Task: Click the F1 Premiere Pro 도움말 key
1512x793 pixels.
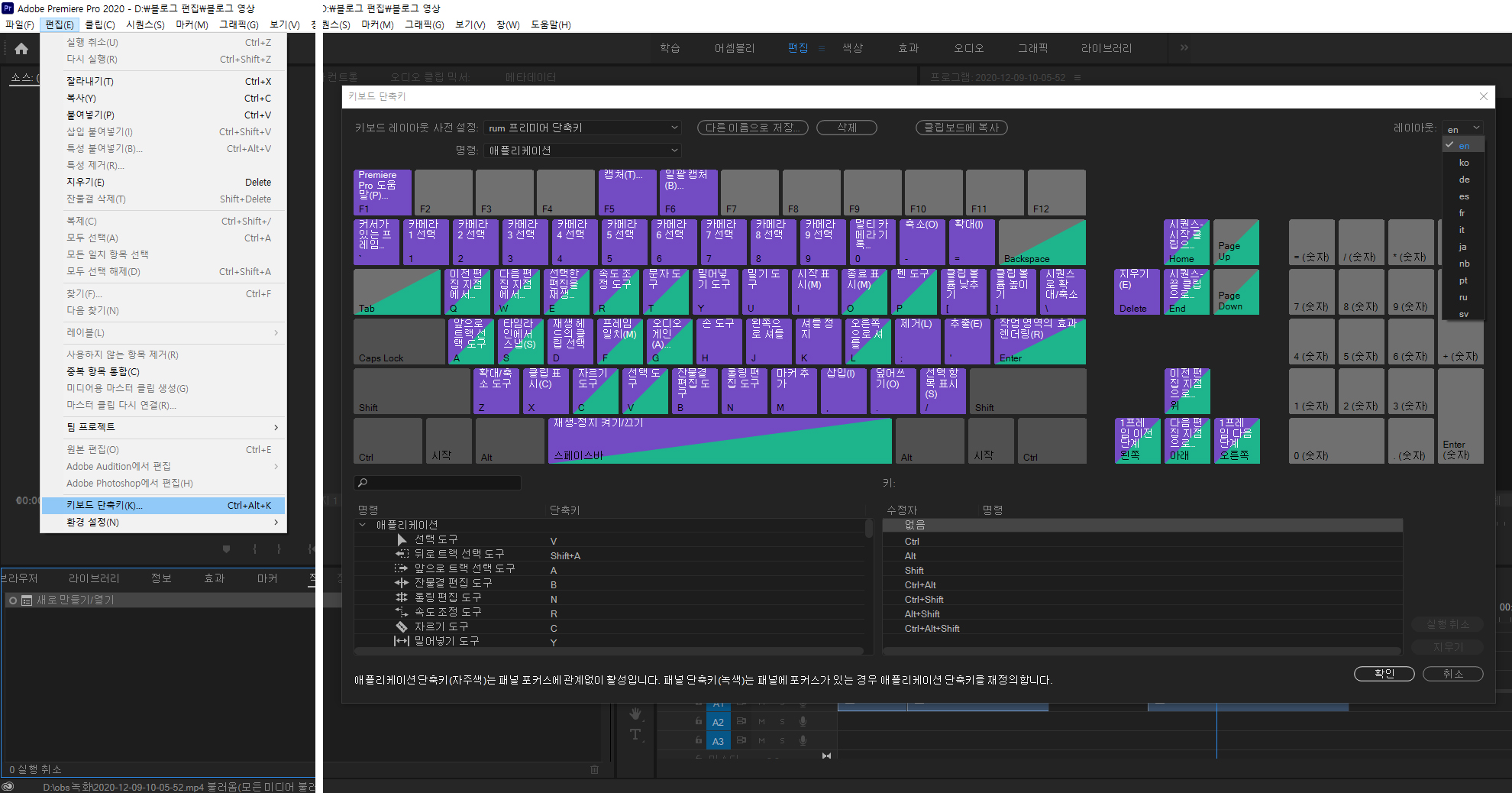Action: pos(383,193)
